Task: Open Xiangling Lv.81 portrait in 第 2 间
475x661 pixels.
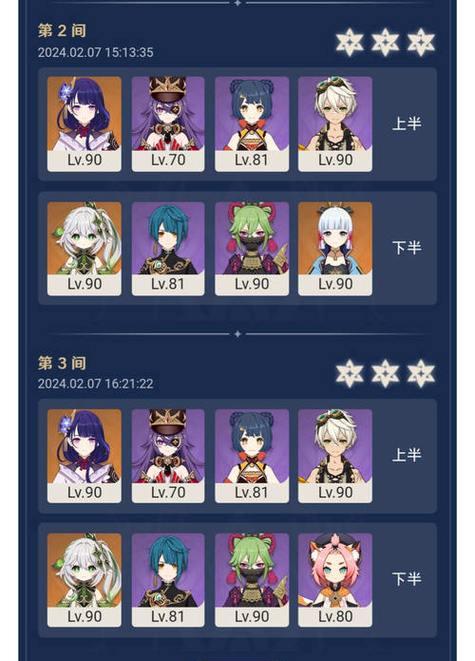Action: 252,124
